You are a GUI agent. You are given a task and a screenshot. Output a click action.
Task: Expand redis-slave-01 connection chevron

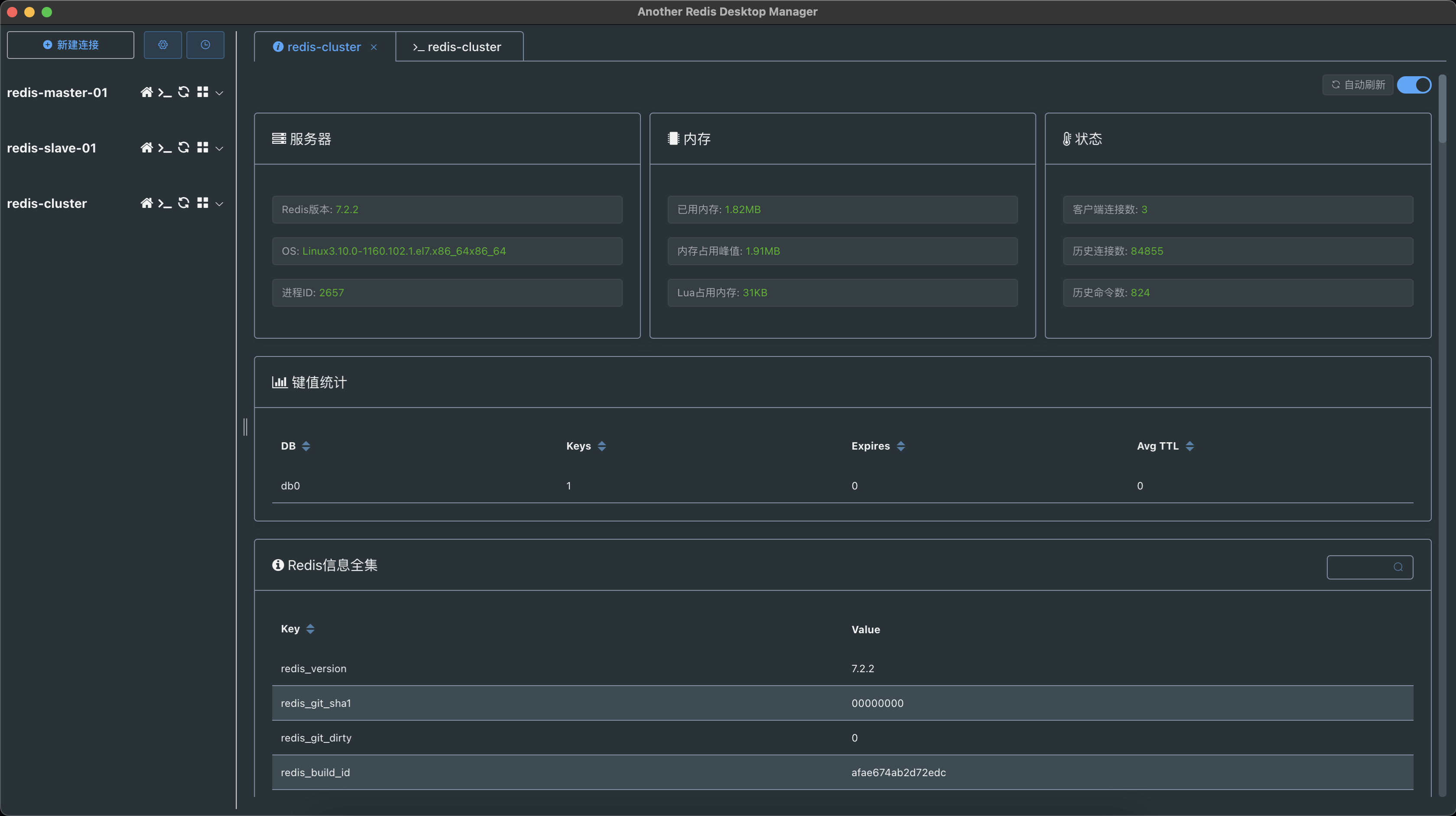pos(220,148)
